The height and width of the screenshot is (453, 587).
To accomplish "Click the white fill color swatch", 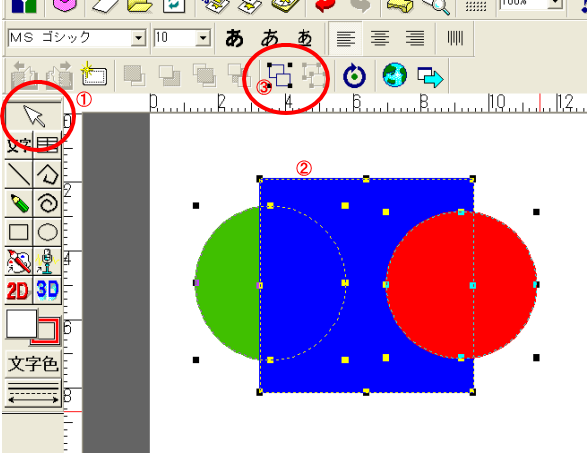I will [x=22, y=323].
